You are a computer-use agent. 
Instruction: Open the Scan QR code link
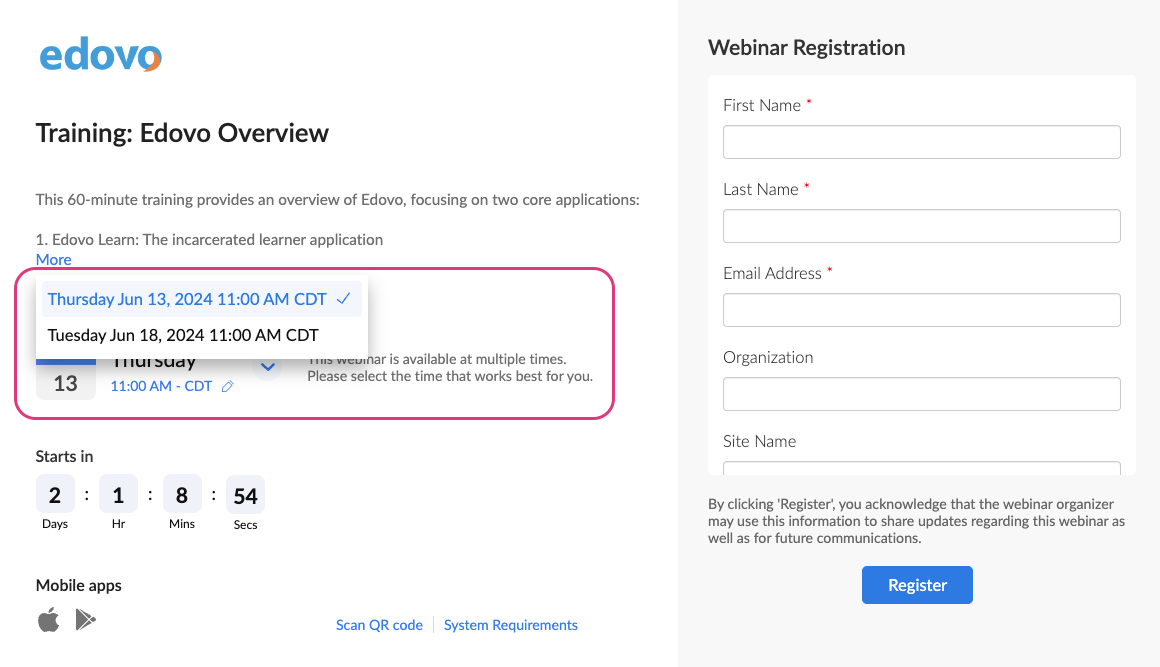[x=379, y=625]
